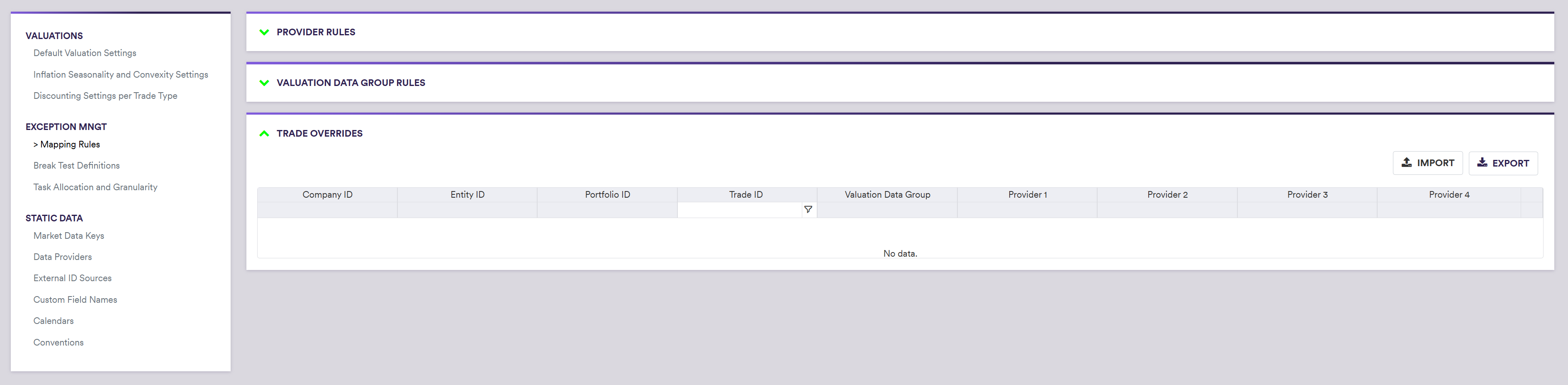This screenshot has width=1568, height=385.
Task: Open Custom Field Names
Action: (x=75, y=300)
